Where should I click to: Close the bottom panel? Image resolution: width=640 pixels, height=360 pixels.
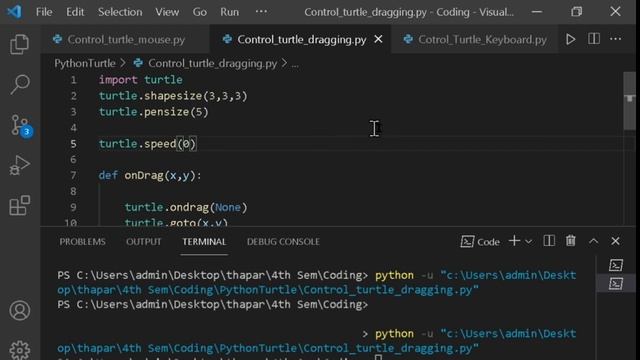pos(616,241)
